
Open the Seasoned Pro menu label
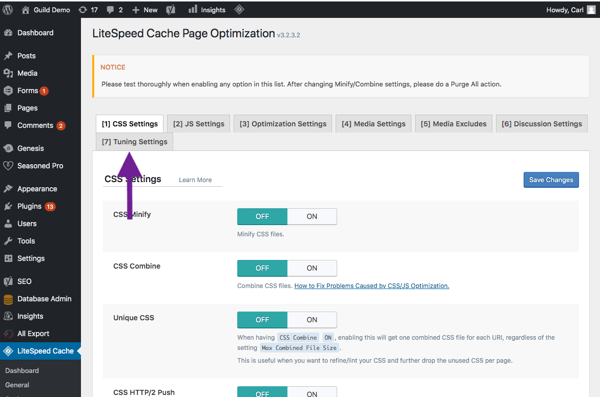[x=40, y=166]
